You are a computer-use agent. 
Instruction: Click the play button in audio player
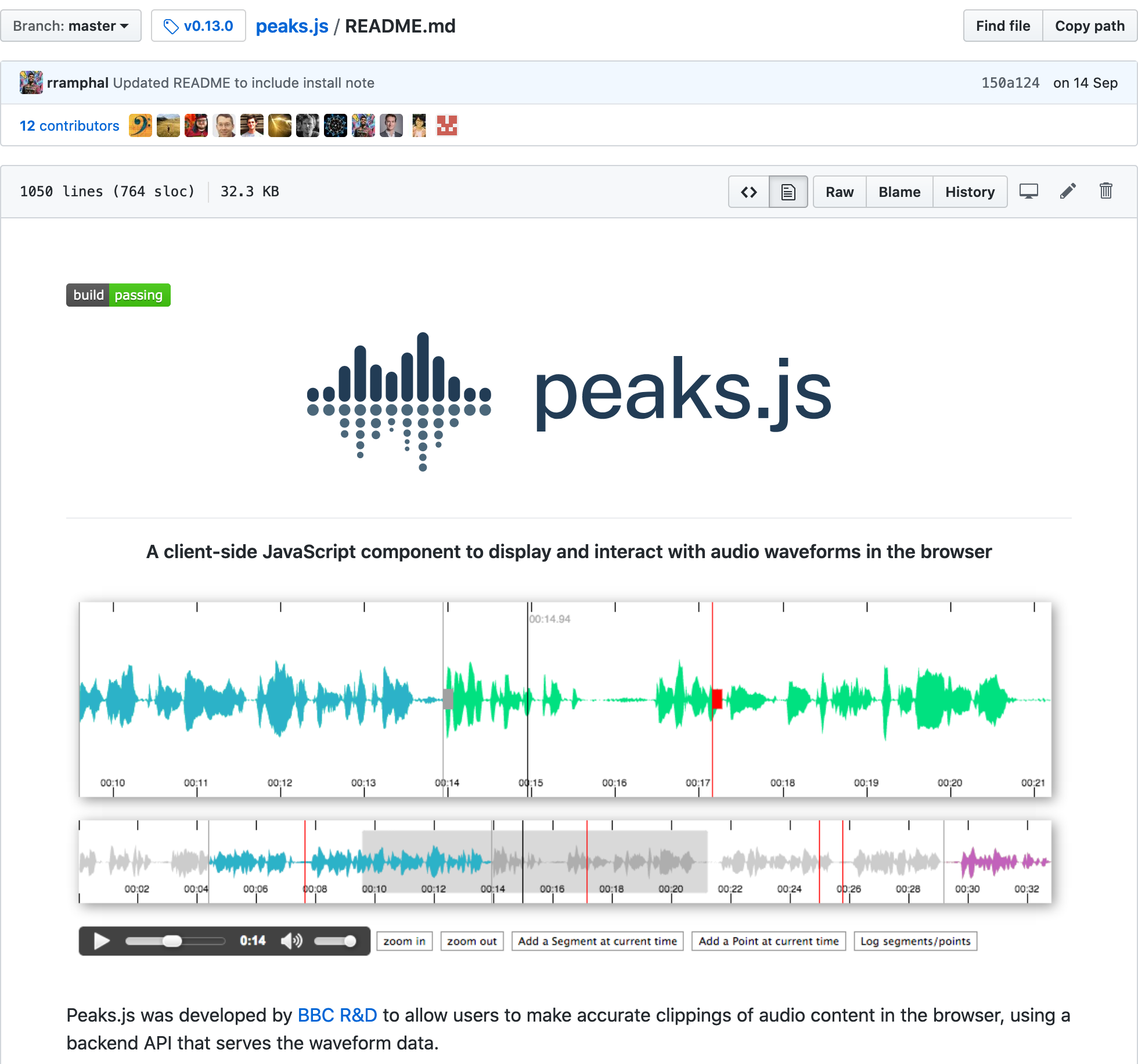click(x=102, y=941)
